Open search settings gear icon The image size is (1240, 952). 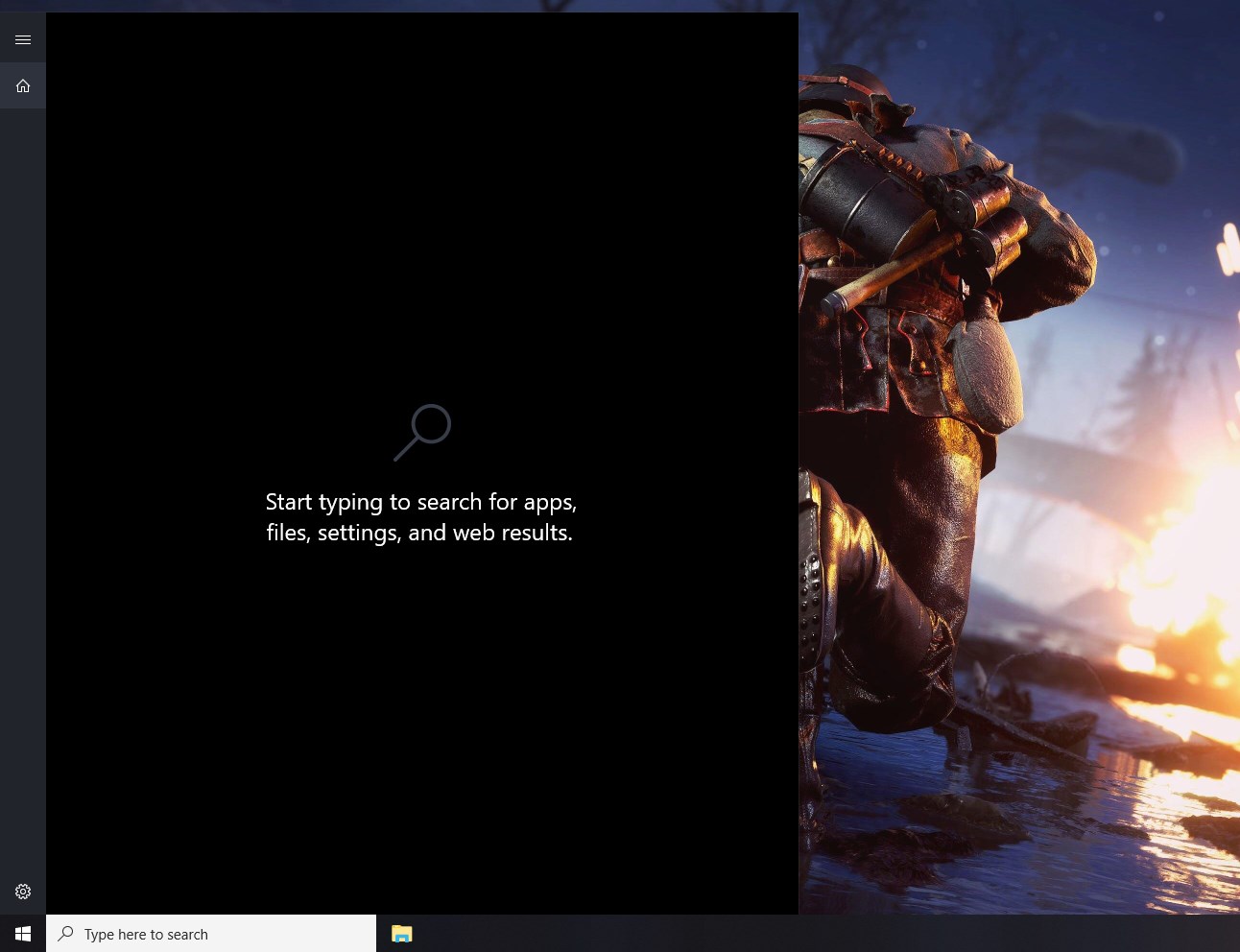(23, 892)
